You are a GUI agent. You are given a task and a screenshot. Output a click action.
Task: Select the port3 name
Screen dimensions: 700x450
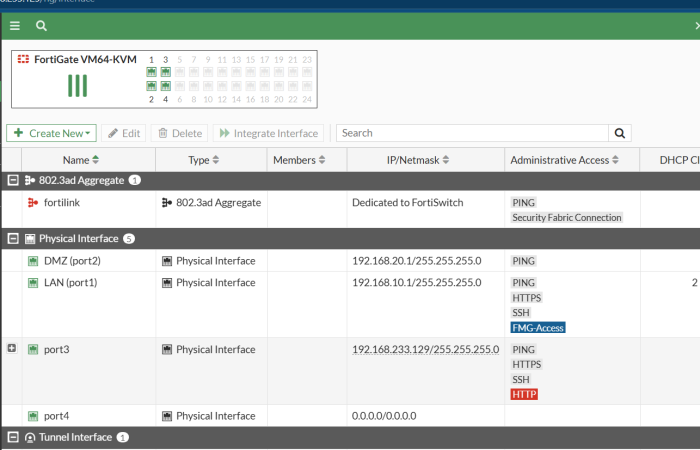[57, 350]
